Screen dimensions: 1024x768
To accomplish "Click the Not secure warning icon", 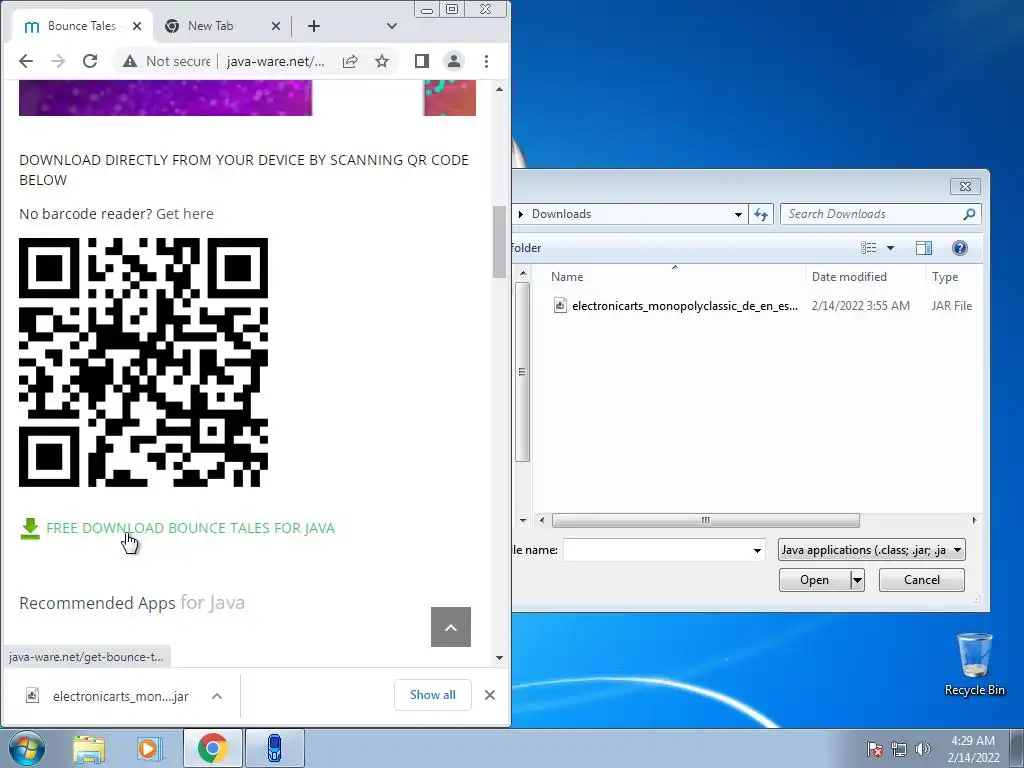I will pyautogui.click(x=130, y=61).
